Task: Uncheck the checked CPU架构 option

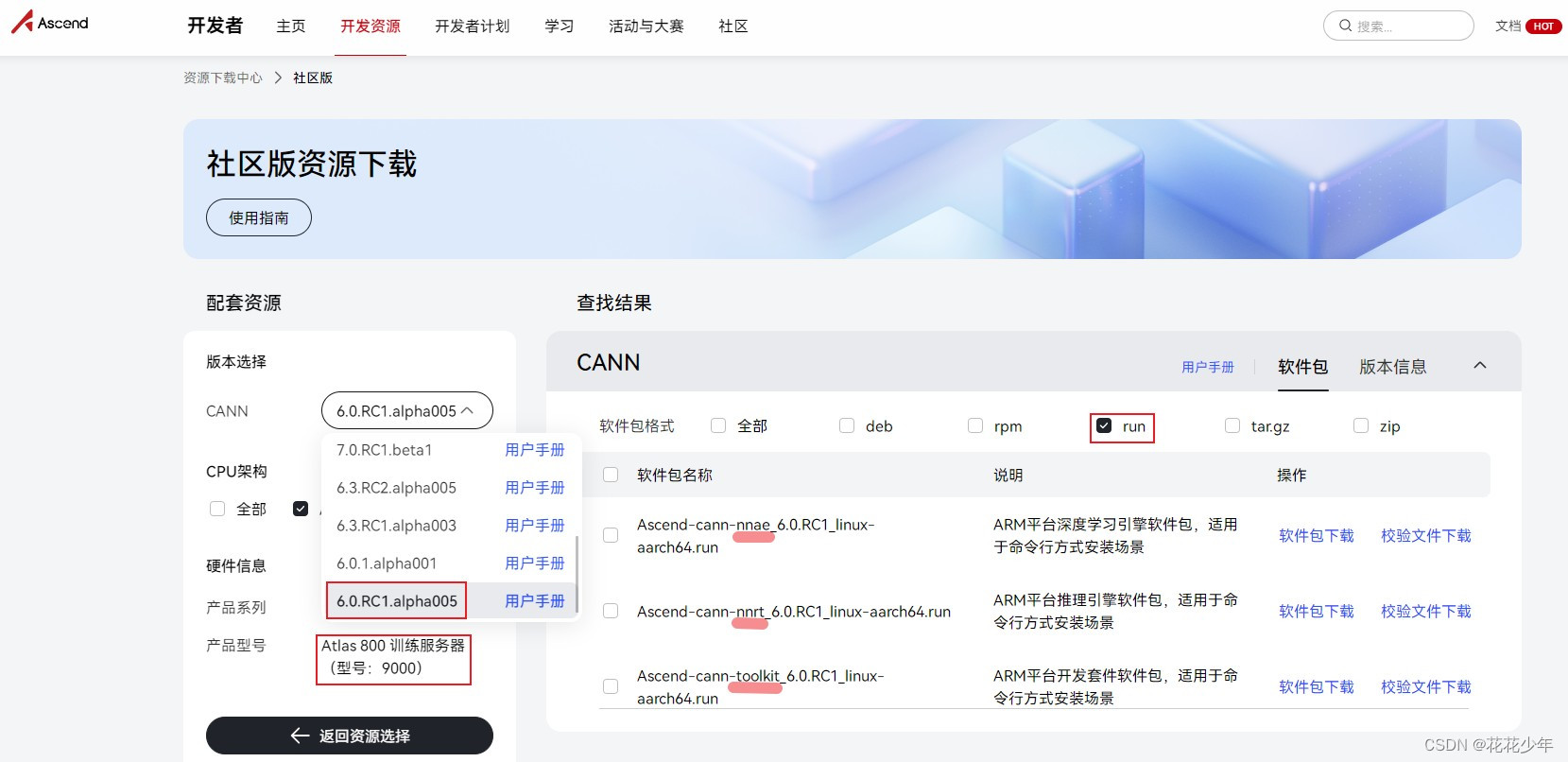Action: coord(301,509)
